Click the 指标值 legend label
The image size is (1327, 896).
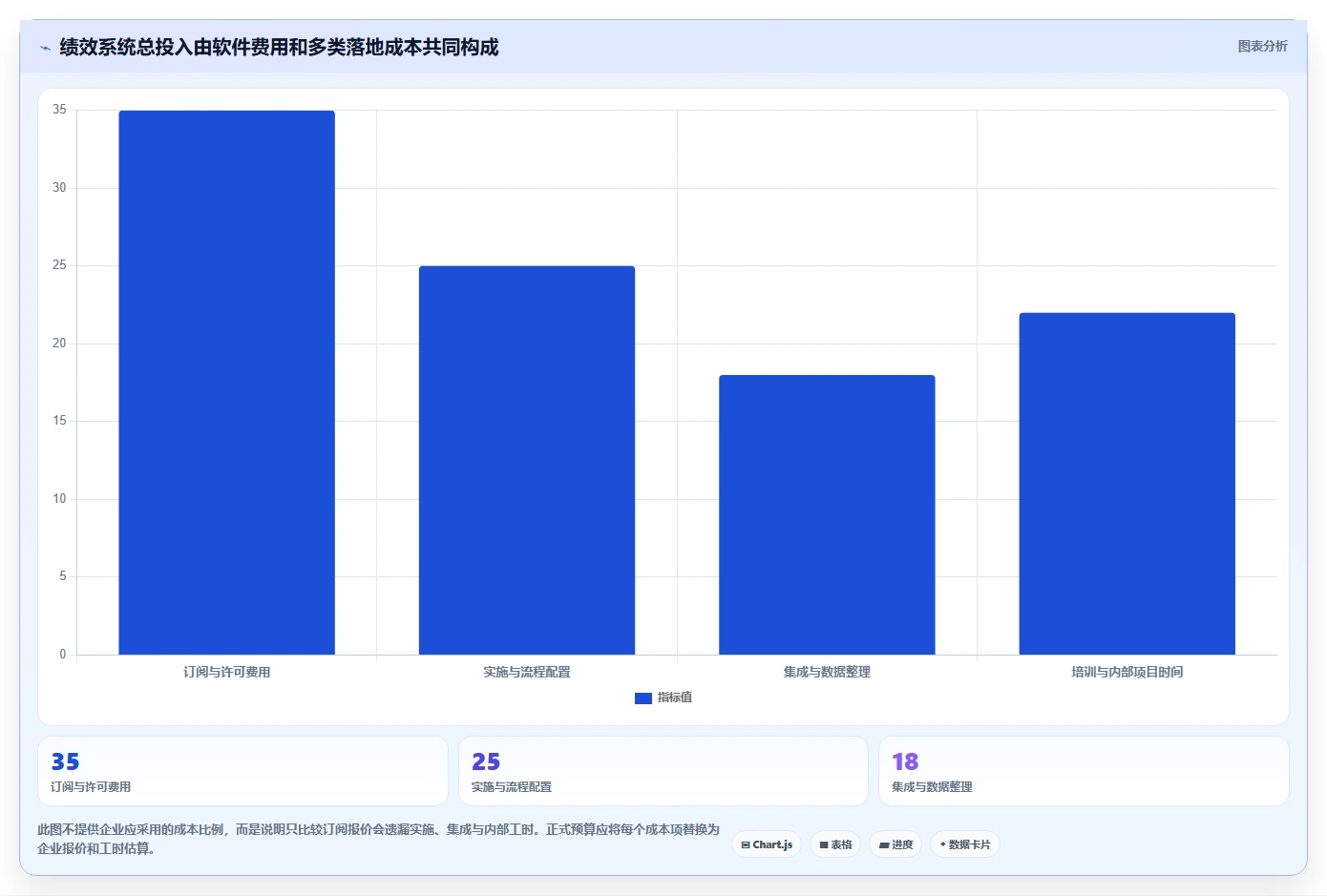pos(675,698)
